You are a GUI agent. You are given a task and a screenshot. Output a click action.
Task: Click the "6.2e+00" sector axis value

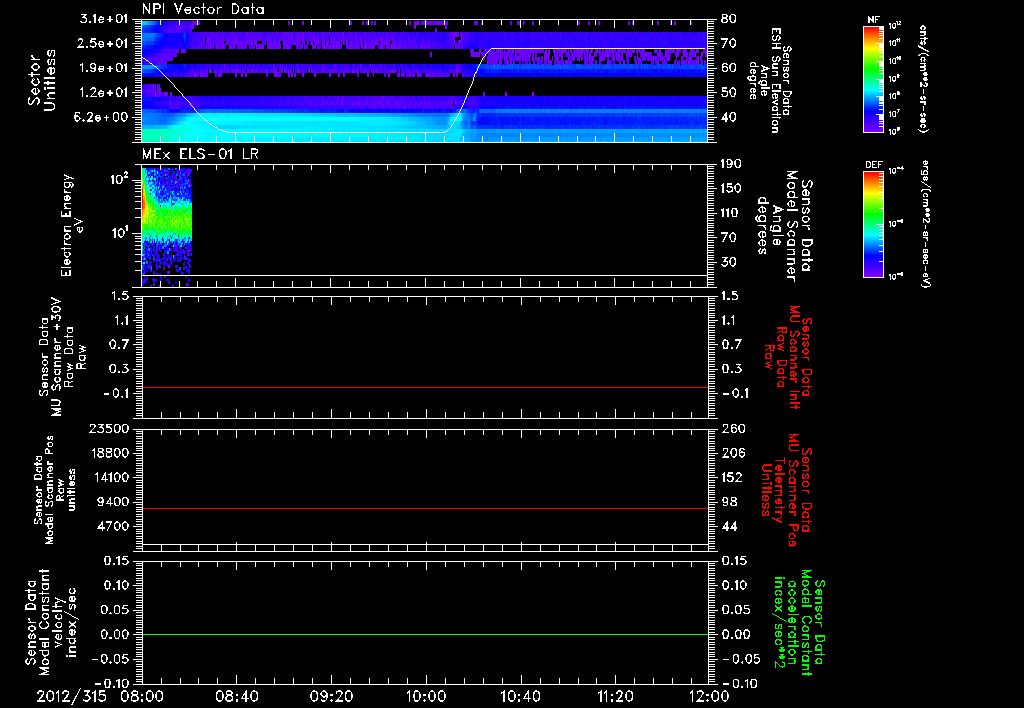pos(103,118)
